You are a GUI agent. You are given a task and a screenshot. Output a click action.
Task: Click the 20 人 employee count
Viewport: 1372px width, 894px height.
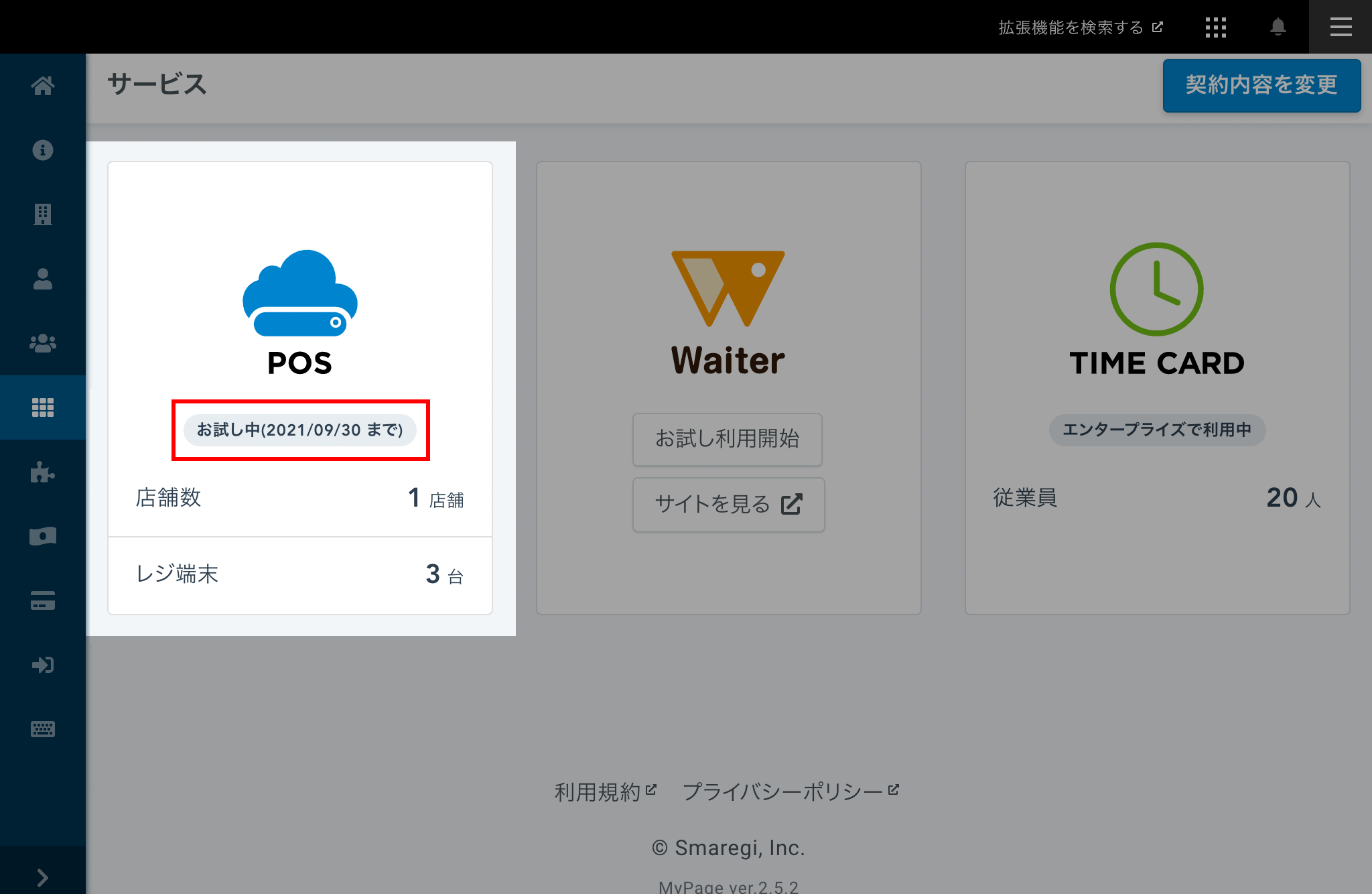click(1294, 498)
